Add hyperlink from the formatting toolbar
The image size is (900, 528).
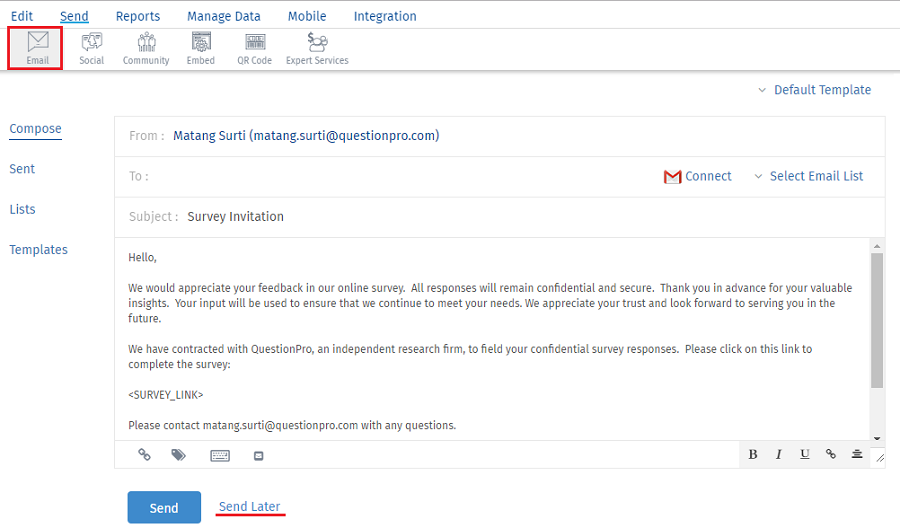point(831,454)
